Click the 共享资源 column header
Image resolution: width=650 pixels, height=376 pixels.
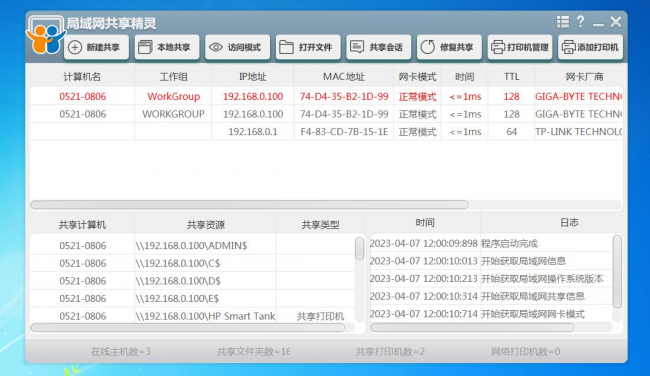[206, 225]
